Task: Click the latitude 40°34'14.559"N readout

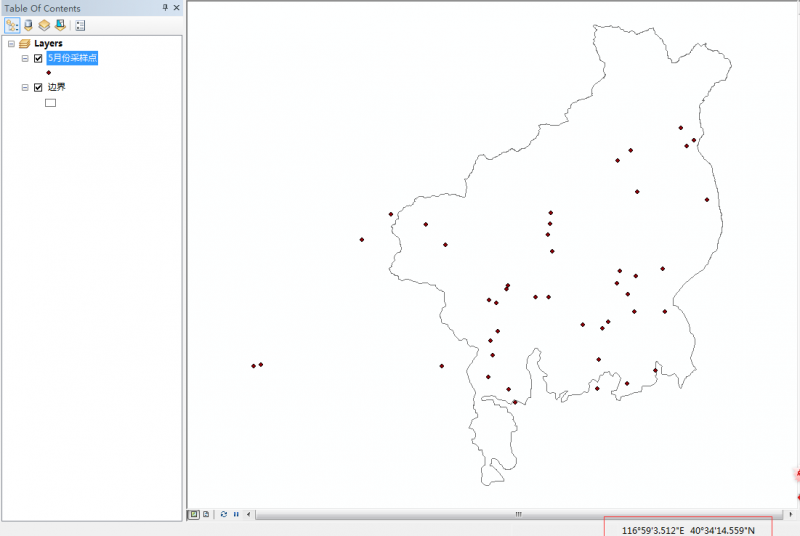Action: click(722, 530)
